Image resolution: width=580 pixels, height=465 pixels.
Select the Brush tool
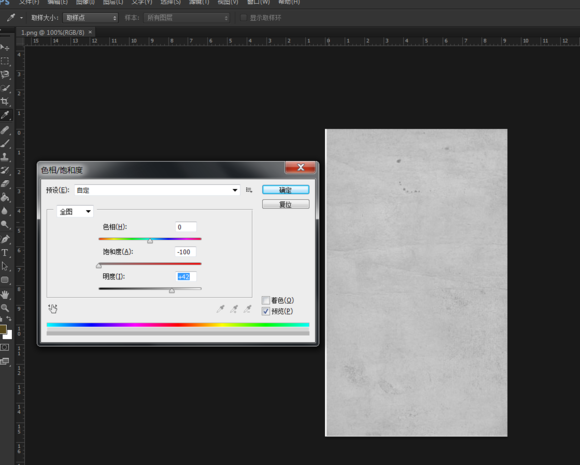(5, 144)
